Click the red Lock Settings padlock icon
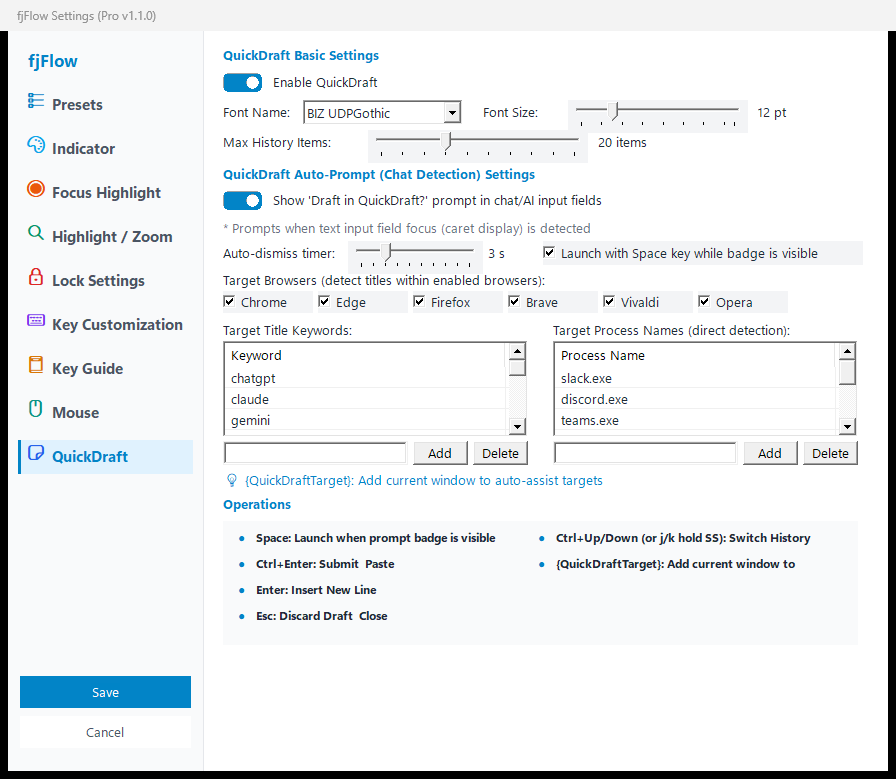896x779 pixels. tap(35, 277)
